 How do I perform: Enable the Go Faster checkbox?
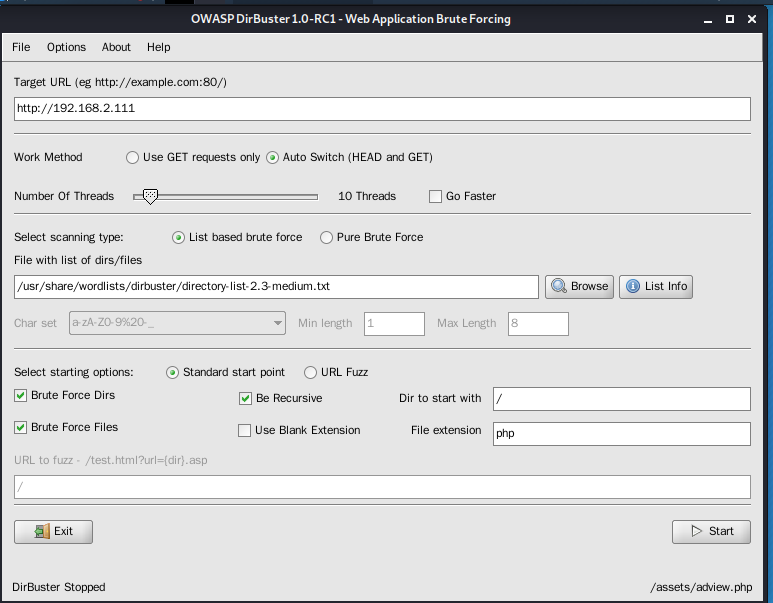pos(435,196)
